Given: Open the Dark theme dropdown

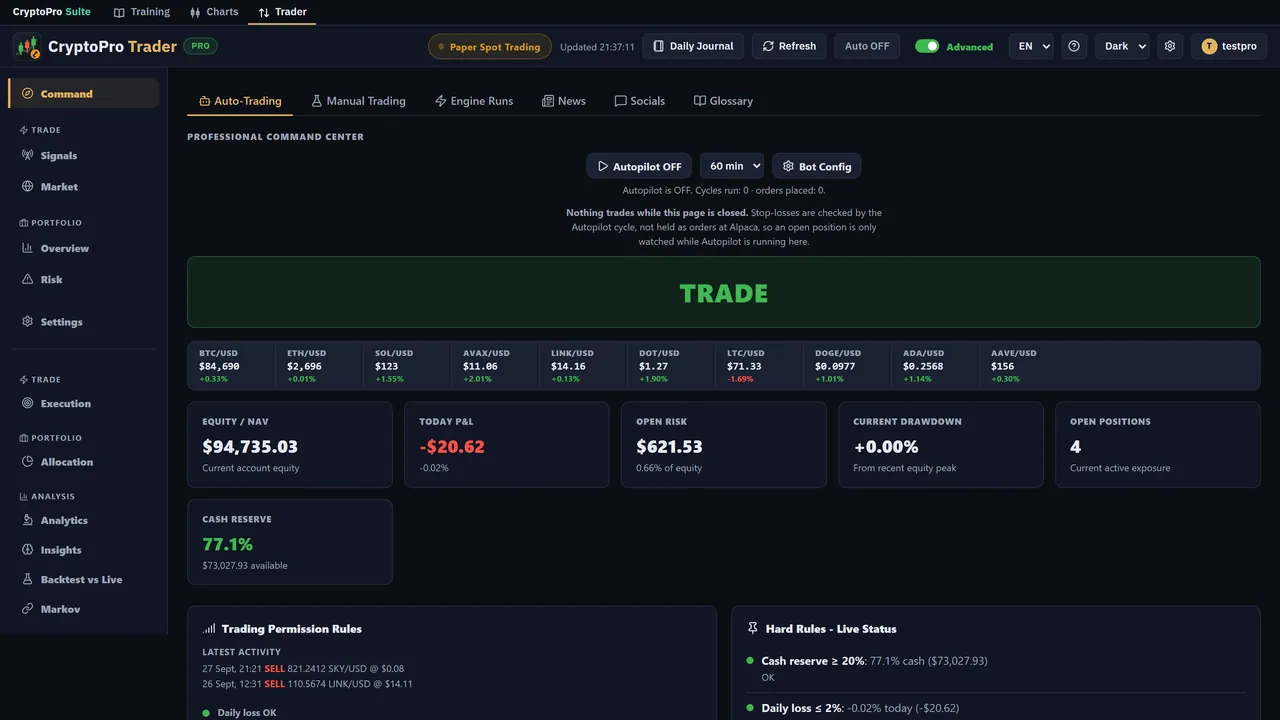Looking at the screenshot, I should (x=1122, y=46).
